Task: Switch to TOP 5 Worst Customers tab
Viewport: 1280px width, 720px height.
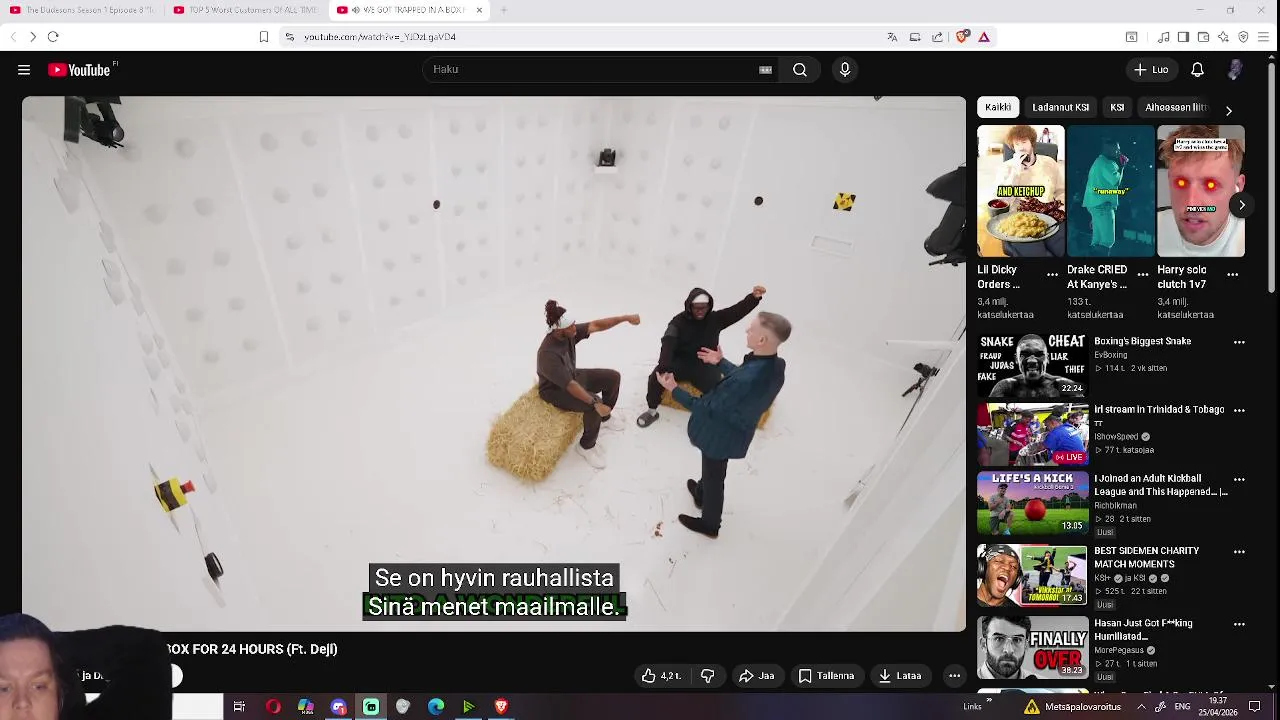Action: tap(246, 10)
